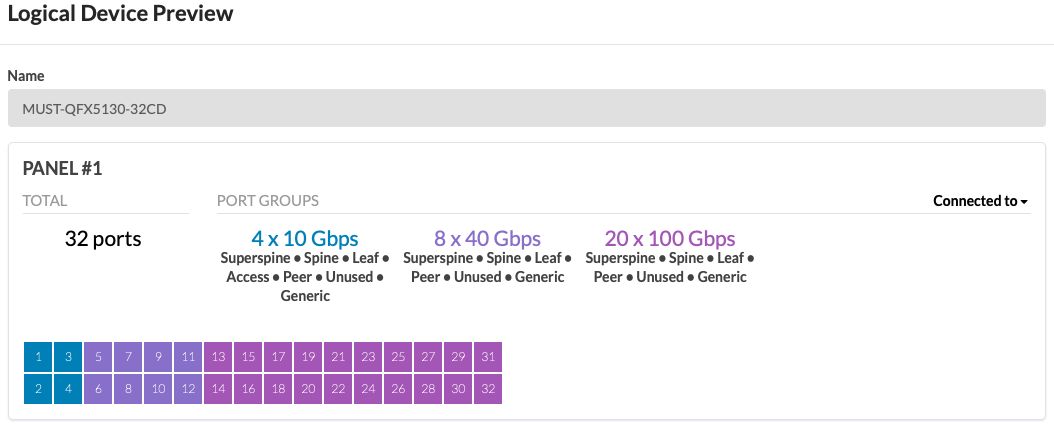This screenshot has width=1054, height=430.
Task: Click the 4 x 10 Gbps port group
Action: tap(304, 239)
